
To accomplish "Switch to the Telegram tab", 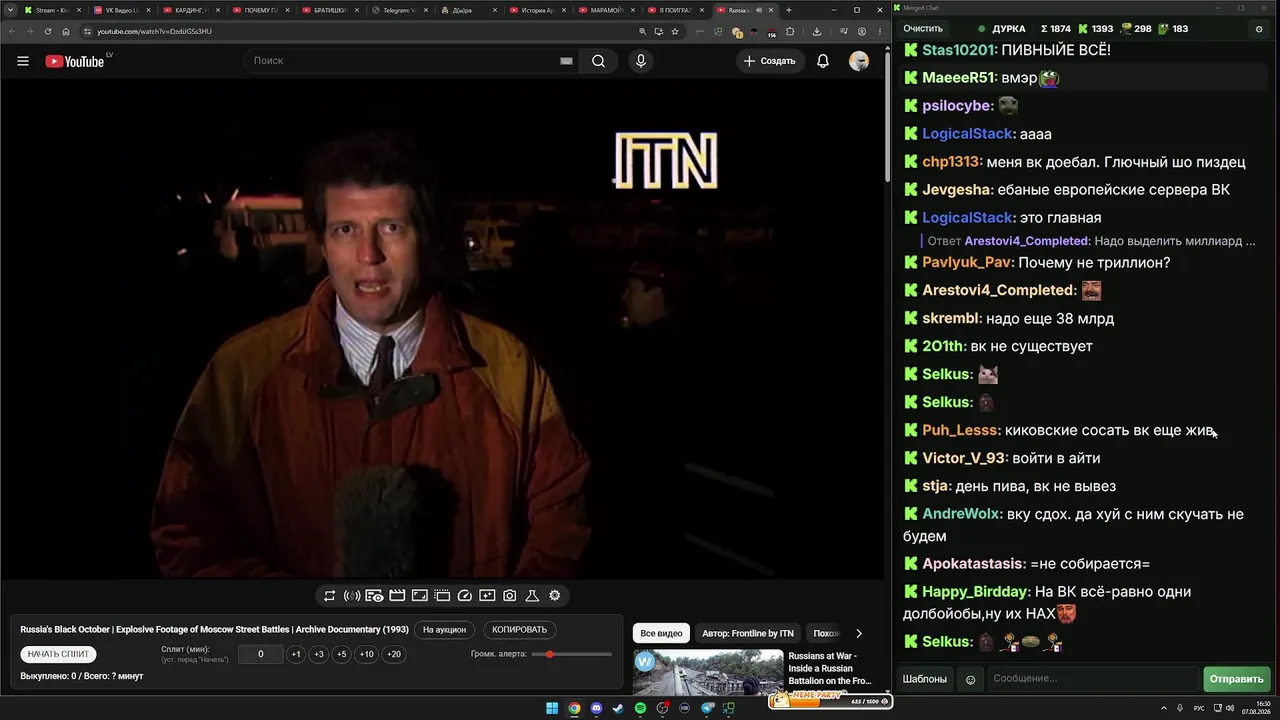I will (x=398, y=10).
